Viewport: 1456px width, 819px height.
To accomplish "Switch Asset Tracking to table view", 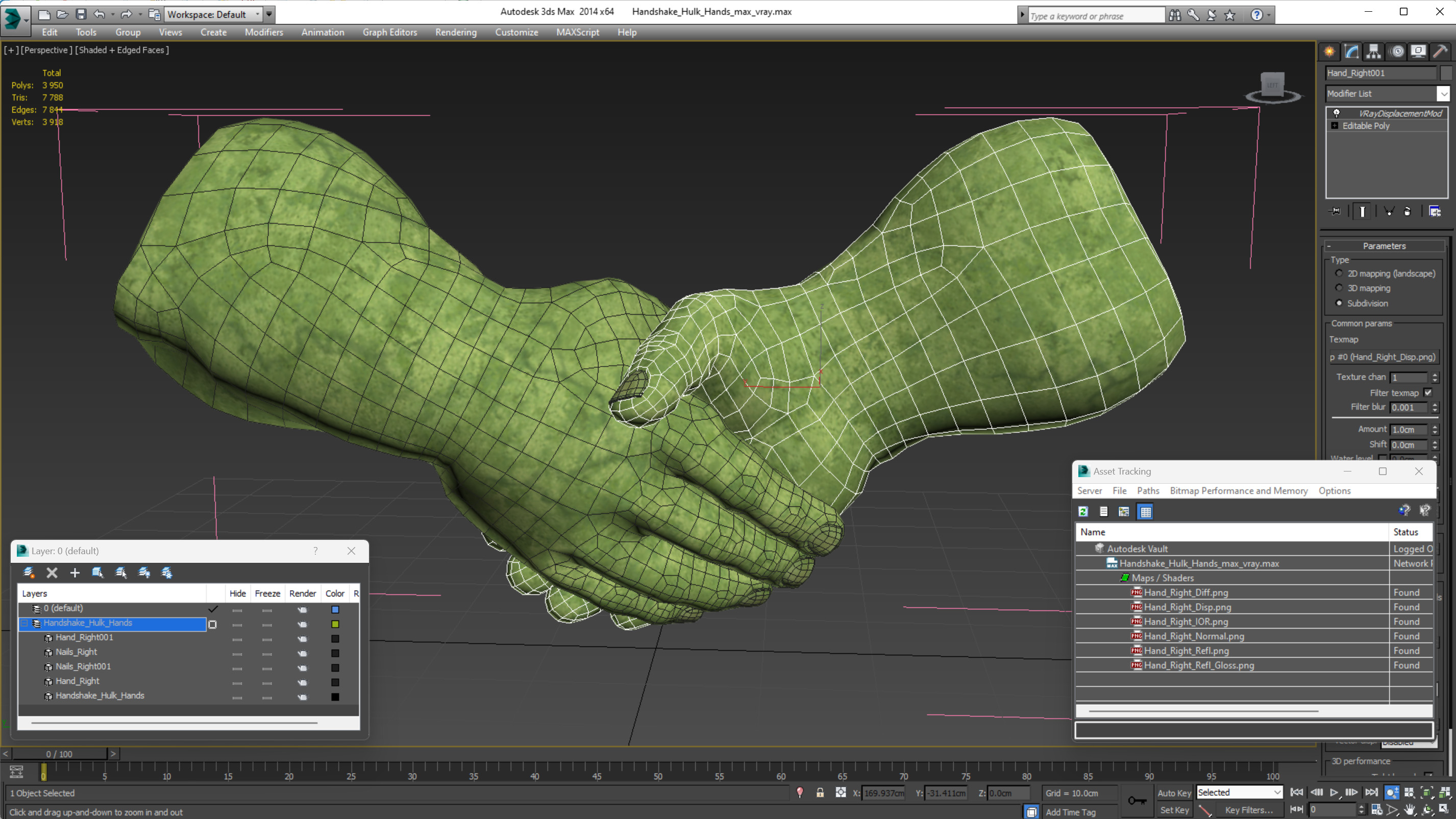I will (x=1145, y=511).
